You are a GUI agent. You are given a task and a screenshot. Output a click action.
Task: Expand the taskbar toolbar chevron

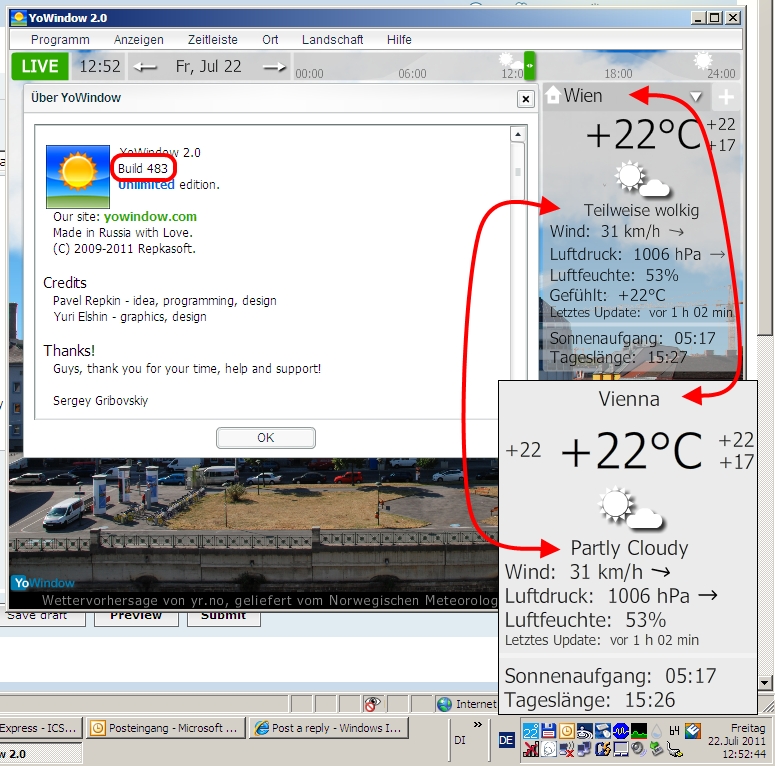[x=477, y=725]
